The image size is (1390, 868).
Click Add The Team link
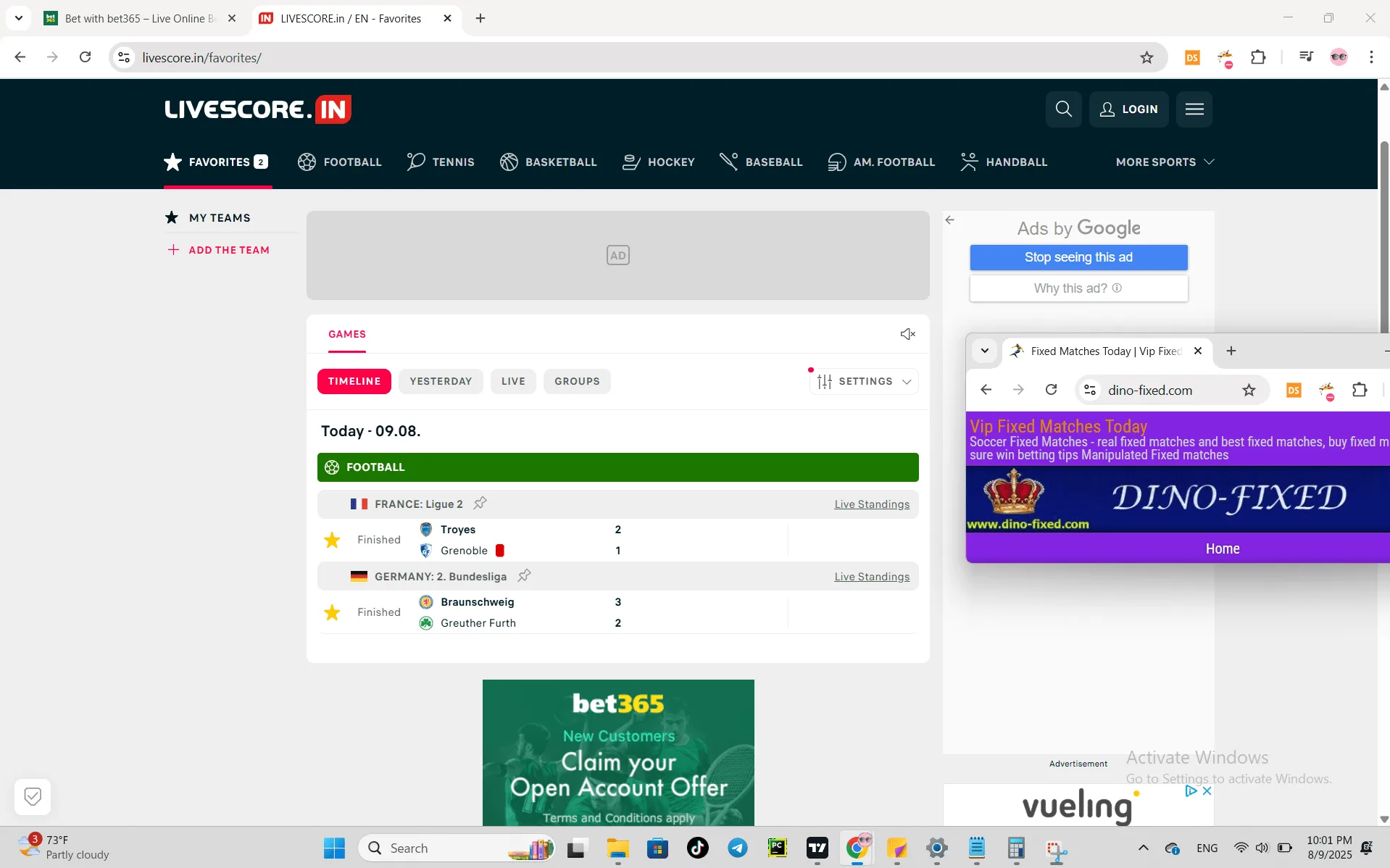click(x=228, y=250)
